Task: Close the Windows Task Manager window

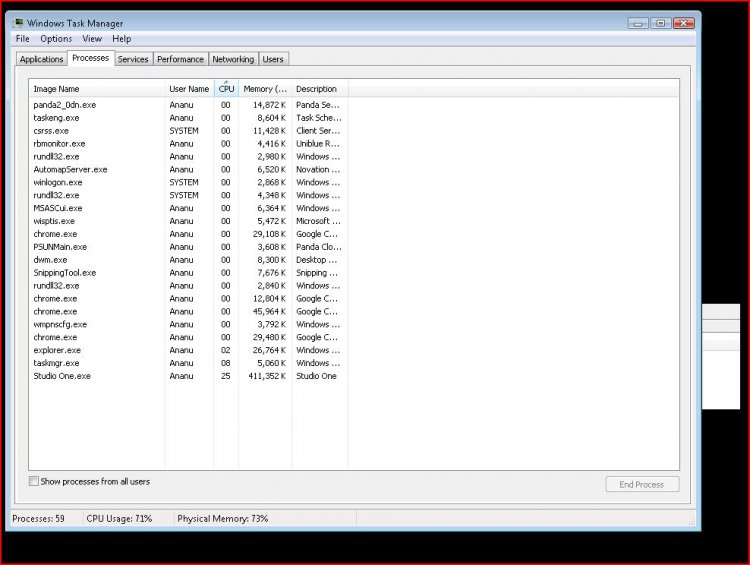Action: [684, 23]
